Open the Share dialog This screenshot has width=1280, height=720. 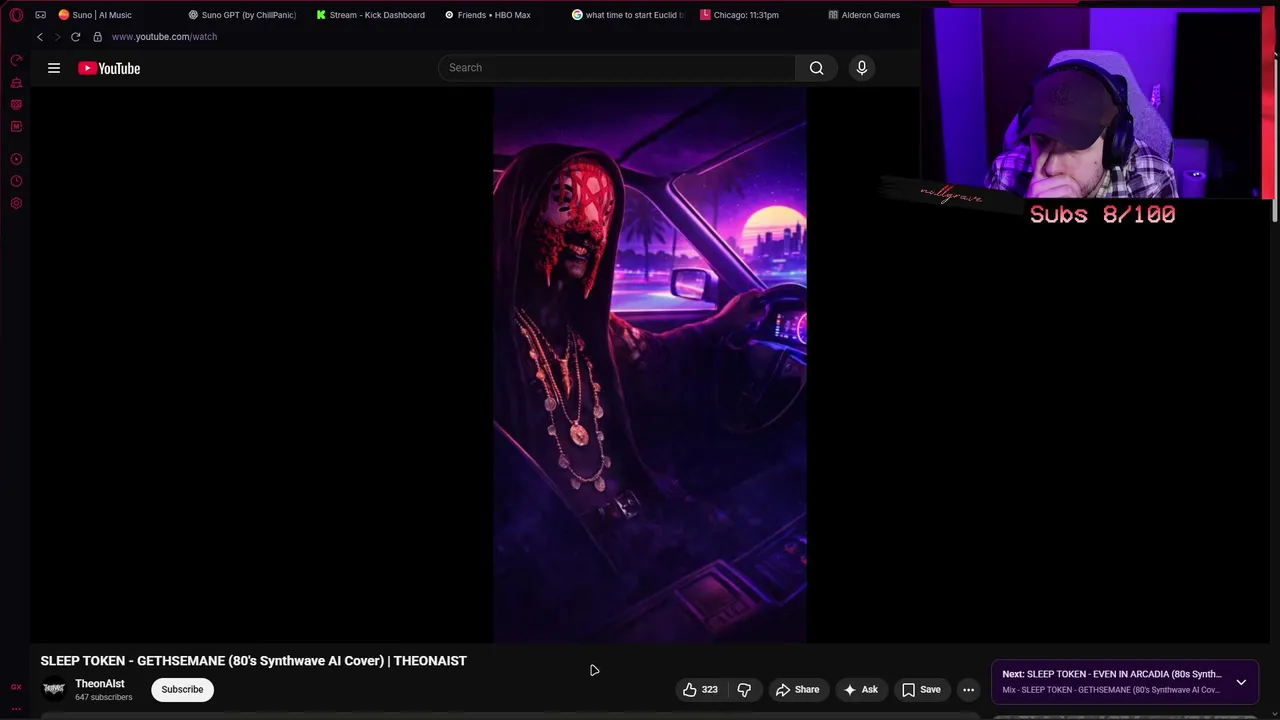[x=797, y=689]
